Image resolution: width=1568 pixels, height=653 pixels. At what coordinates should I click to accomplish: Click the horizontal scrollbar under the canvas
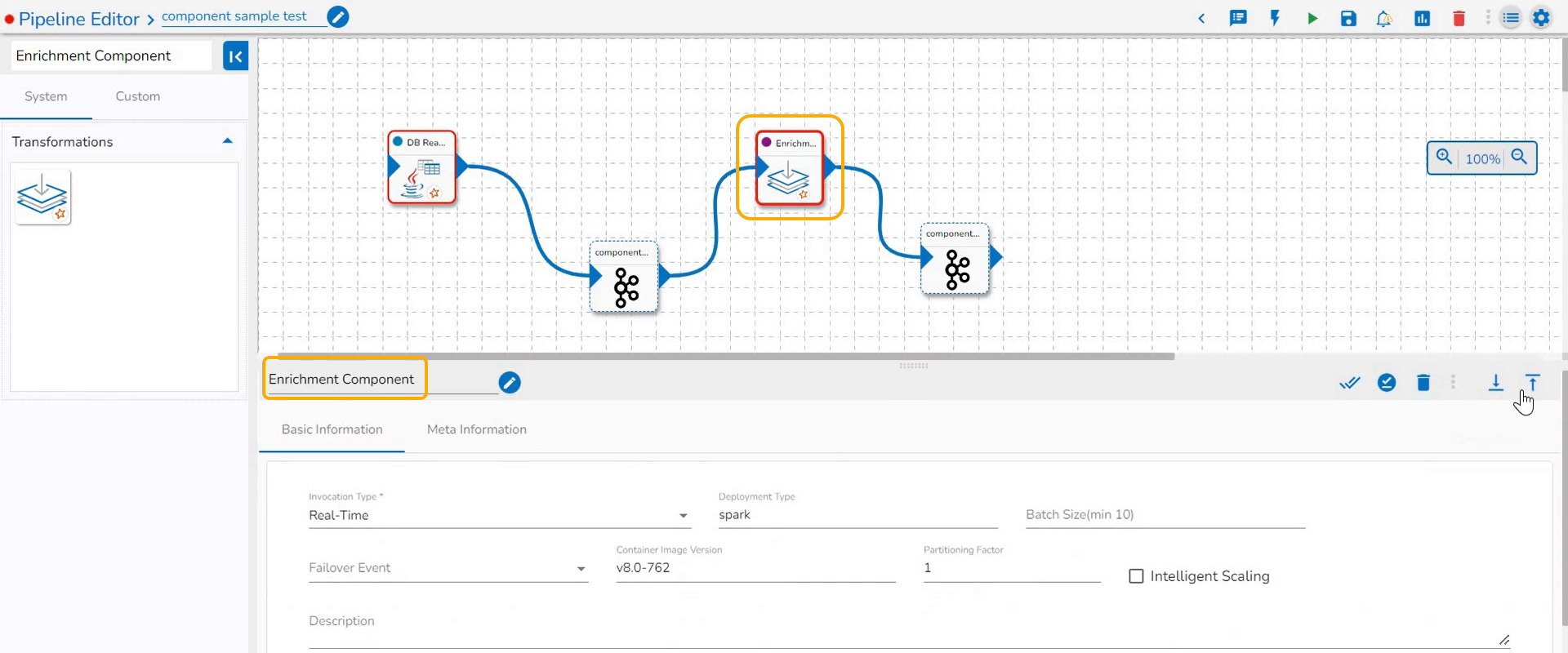tap(725, 356)
